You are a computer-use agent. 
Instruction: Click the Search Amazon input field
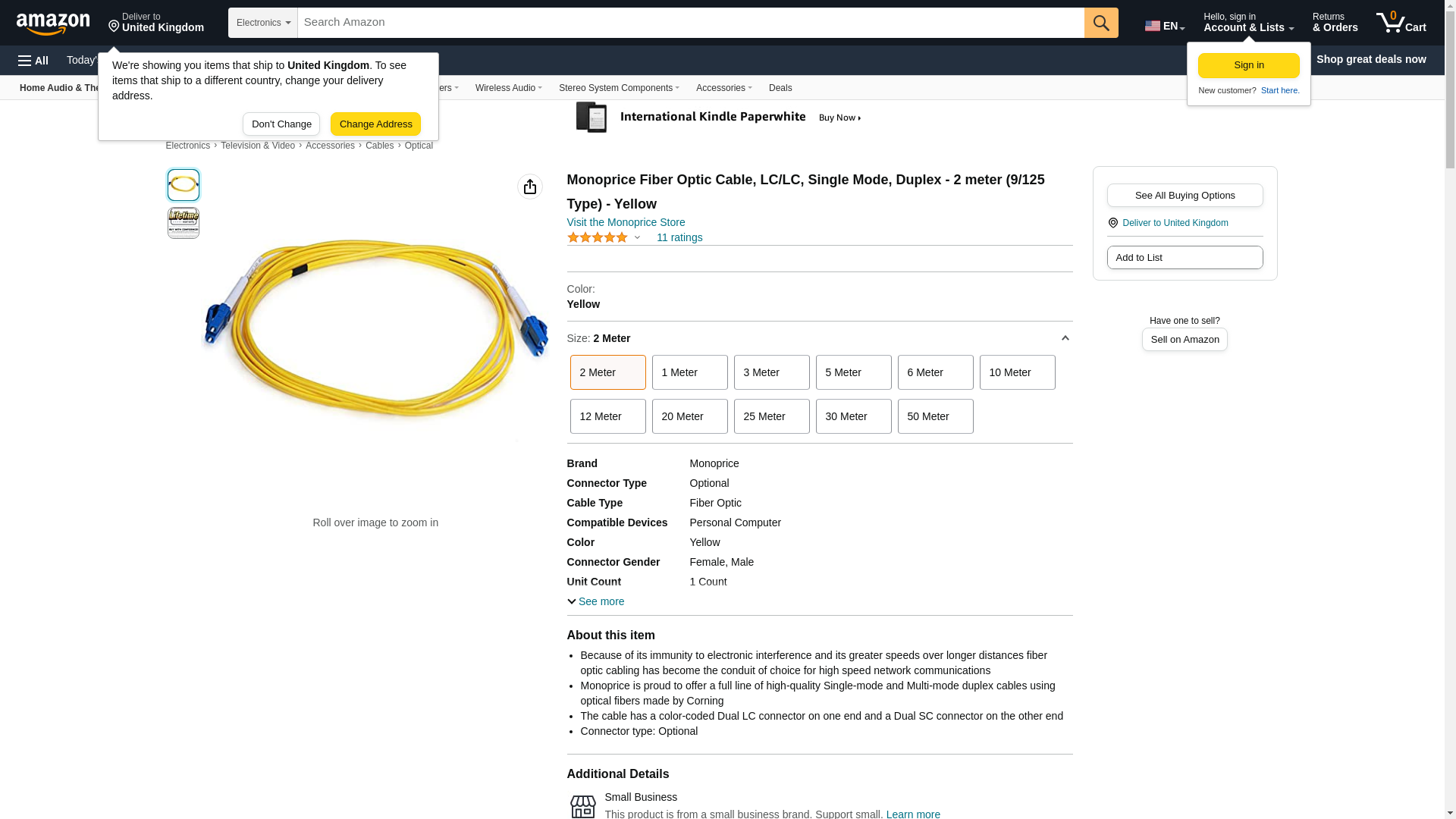(690, 23)
